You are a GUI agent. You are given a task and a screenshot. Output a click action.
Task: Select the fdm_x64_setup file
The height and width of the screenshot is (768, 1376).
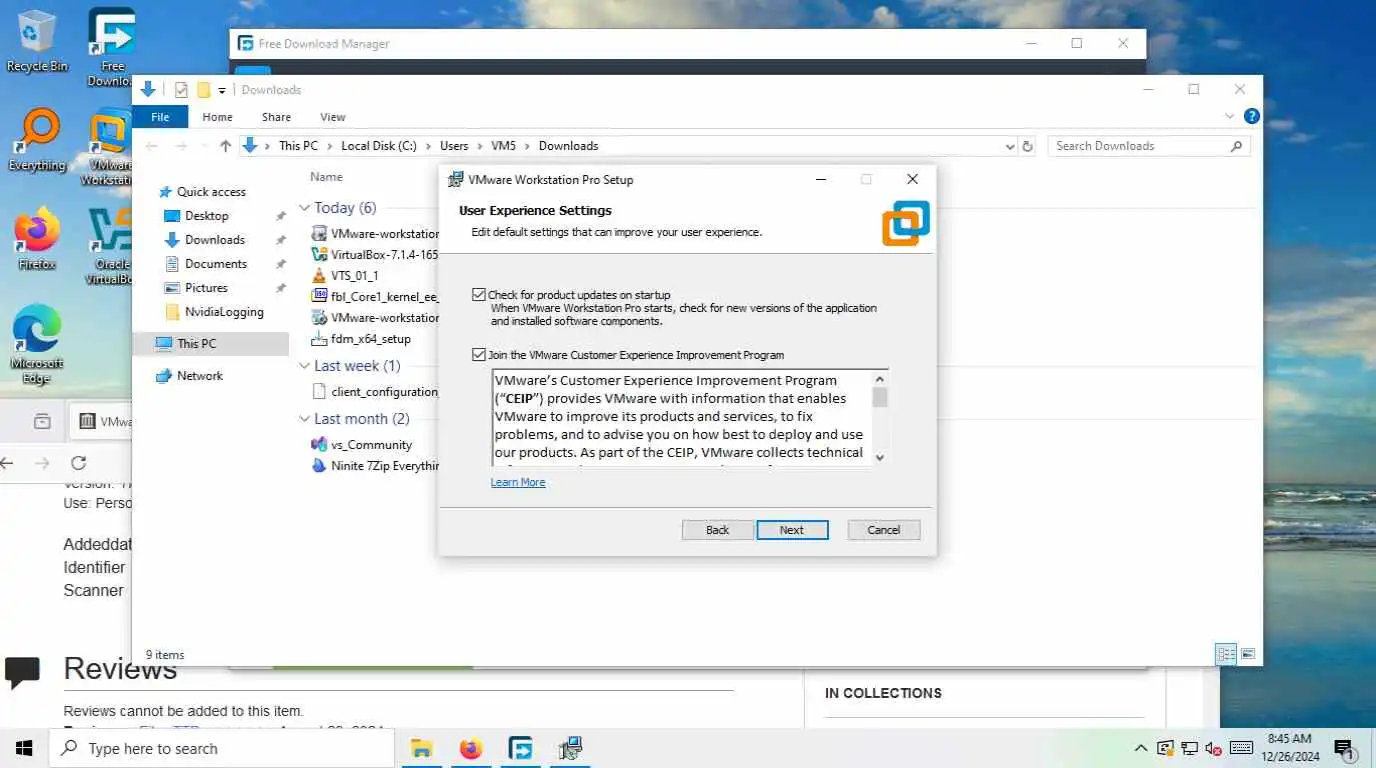click(x=371, y=339)
